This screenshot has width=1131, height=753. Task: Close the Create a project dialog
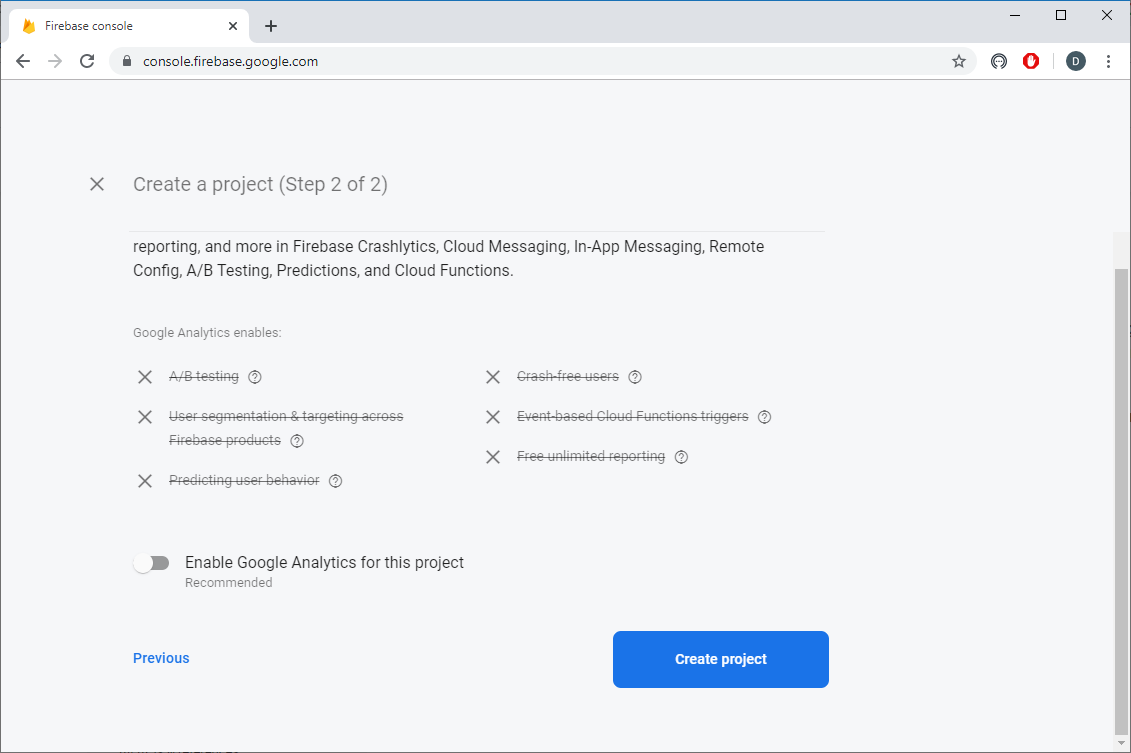pyautogui.click(x=97, y=184)
